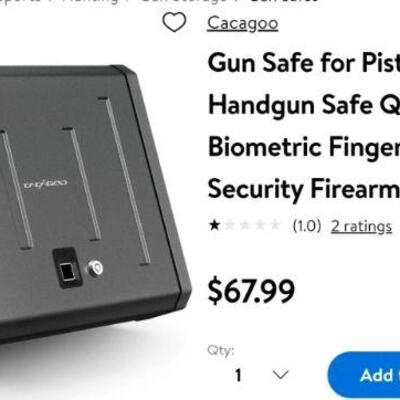Add the gun safe to cart
The image size is (400, 400).
364,375
